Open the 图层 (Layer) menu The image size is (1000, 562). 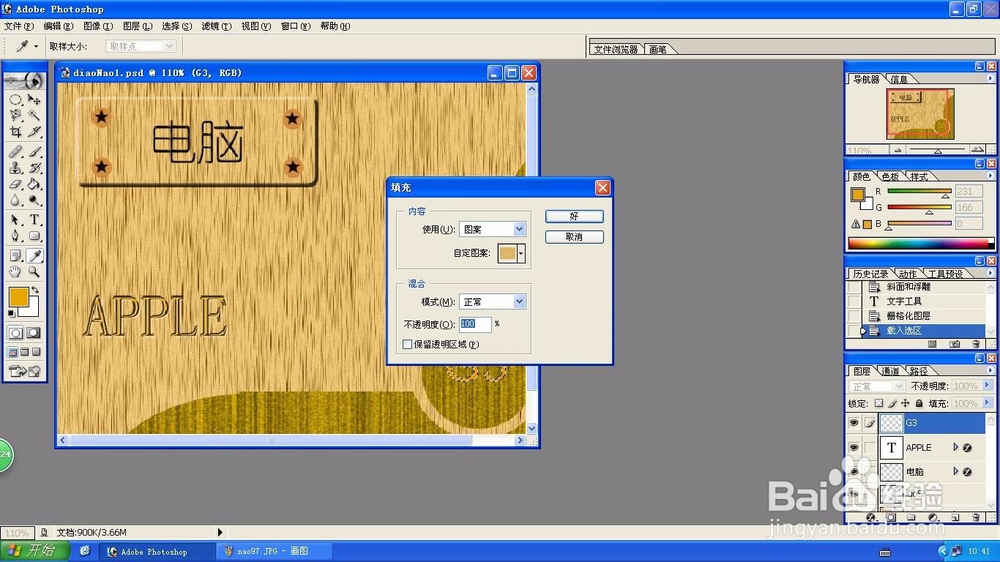(x=137, y=26)
